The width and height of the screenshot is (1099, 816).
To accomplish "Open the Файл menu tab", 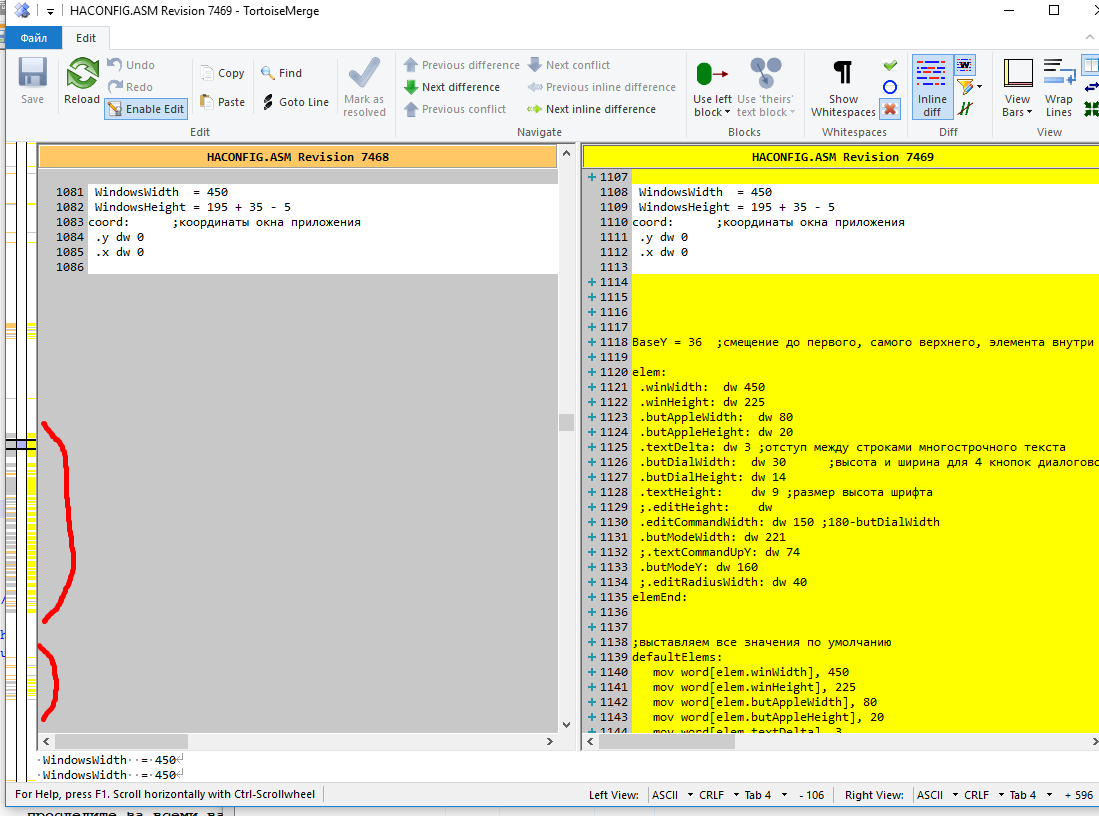I will pos(33,38).
